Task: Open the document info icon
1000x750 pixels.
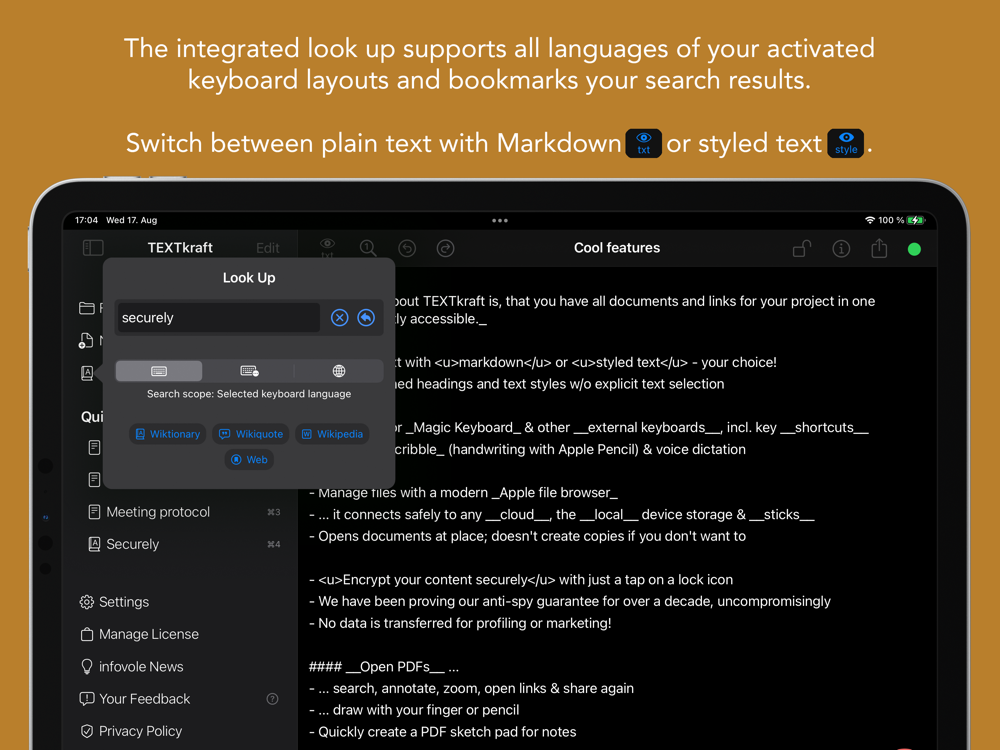Action: (841, 249)
